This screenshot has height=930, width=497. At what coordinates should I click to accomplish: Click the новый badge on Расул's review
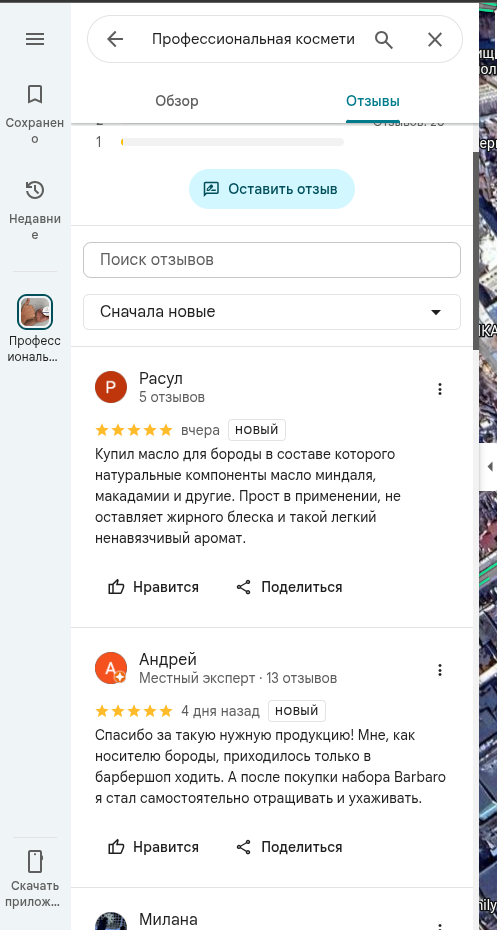point(257,430)
